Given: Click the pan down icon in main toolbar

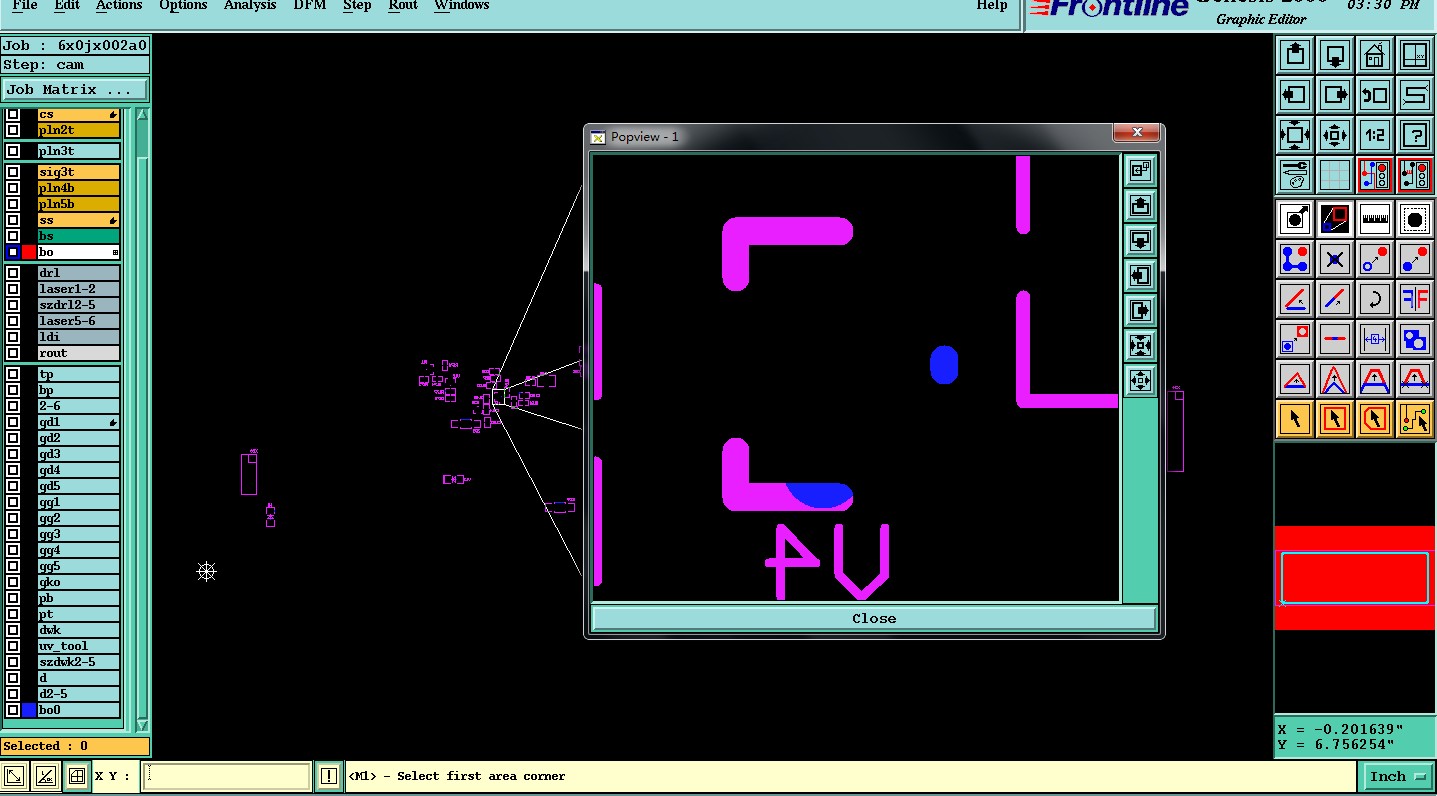Looking at the screenshot, I should click(x=1335, y=55).
